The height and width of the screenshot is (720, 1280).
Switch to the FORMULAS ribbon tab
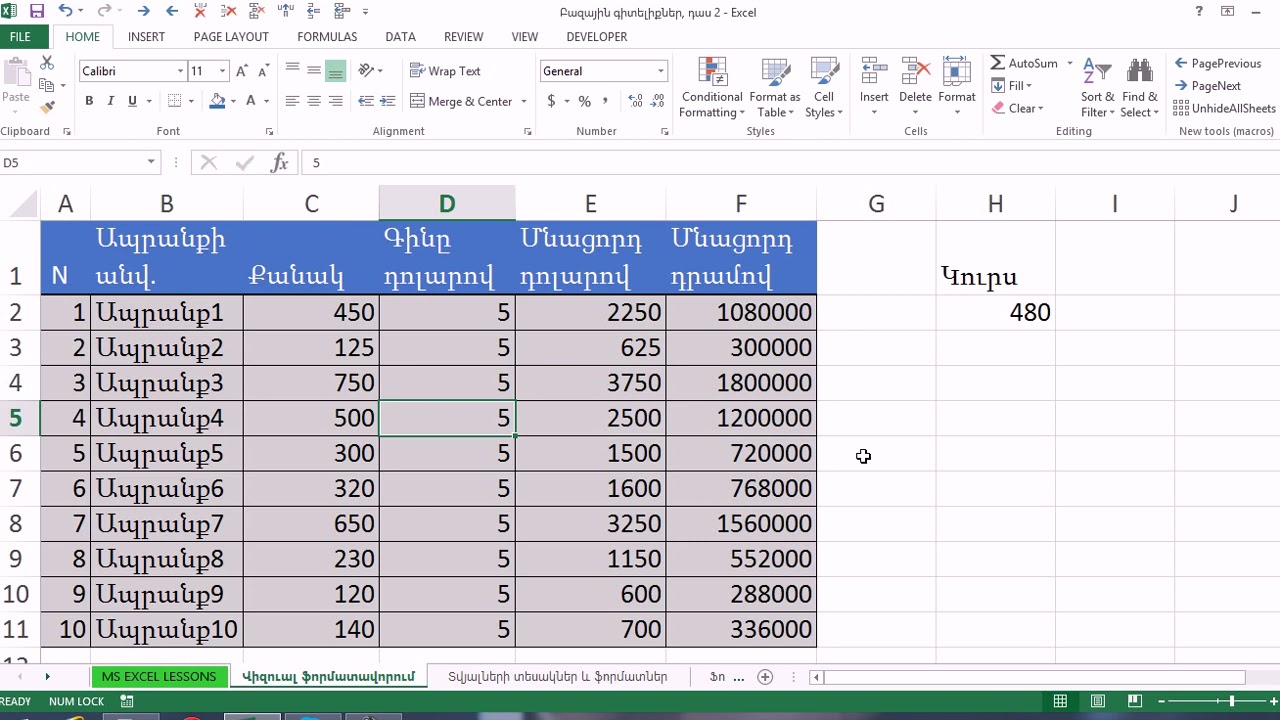327,37
